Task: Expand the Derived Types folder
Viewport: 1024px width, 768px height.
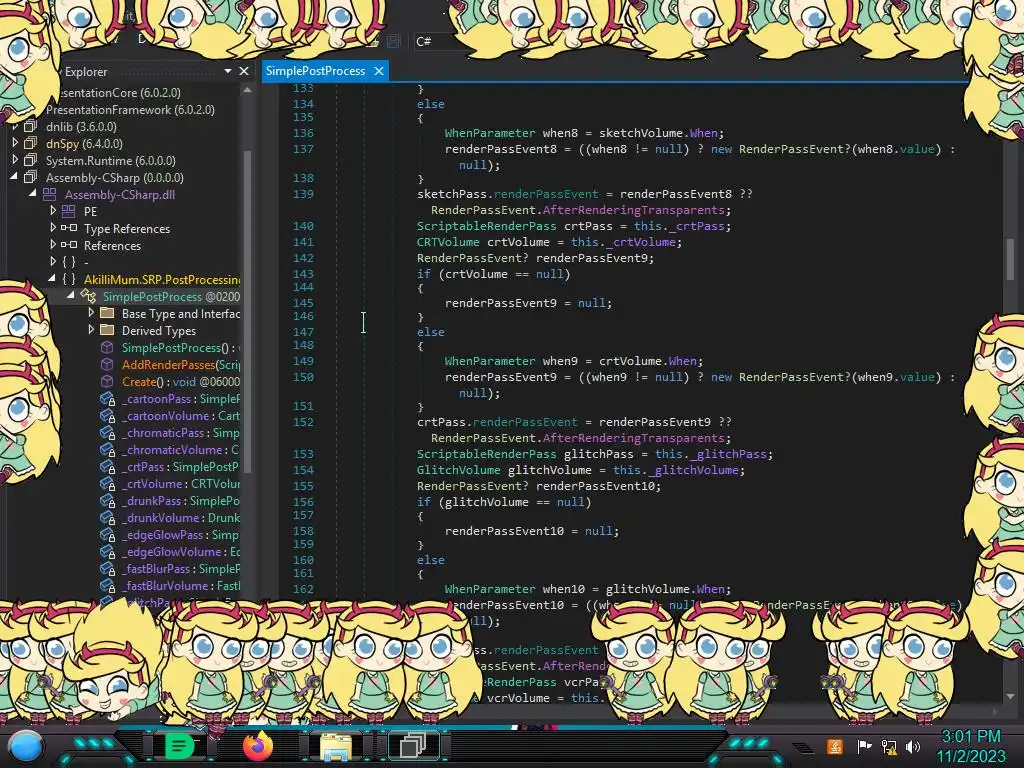Action: tap(90, 329)
